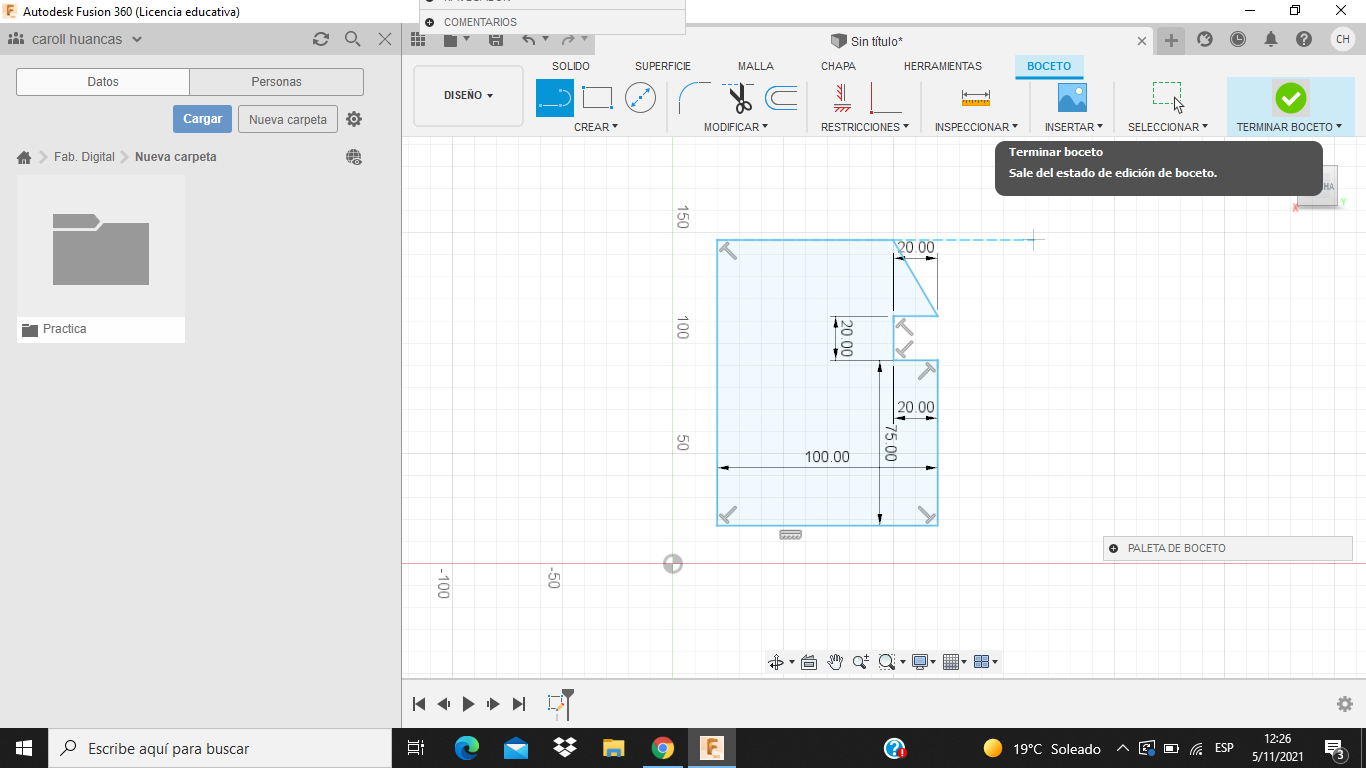This screenshot has width=1366, height=768.
Task: Select the two-point Rectangle tool
Action: coord(597,98)
